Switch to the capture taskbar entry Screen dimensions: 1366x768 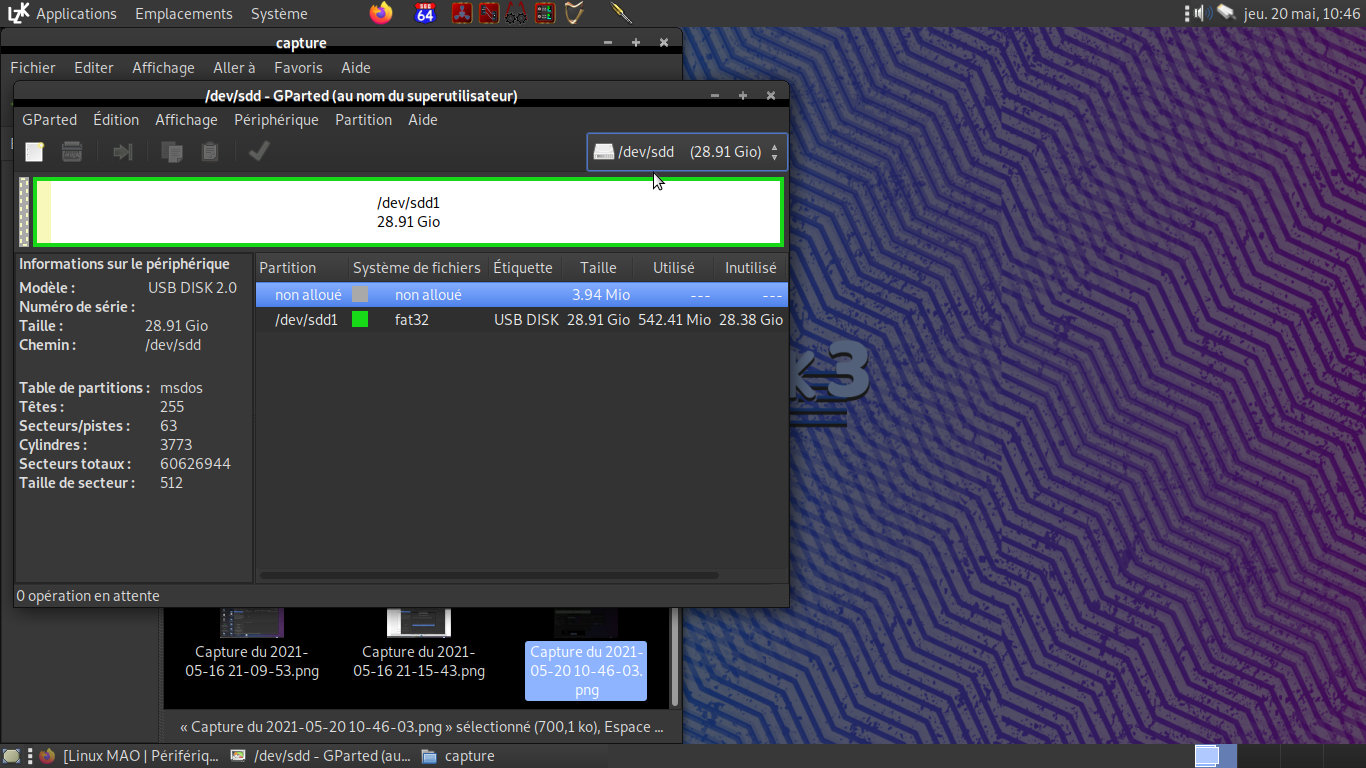point(458,756)
